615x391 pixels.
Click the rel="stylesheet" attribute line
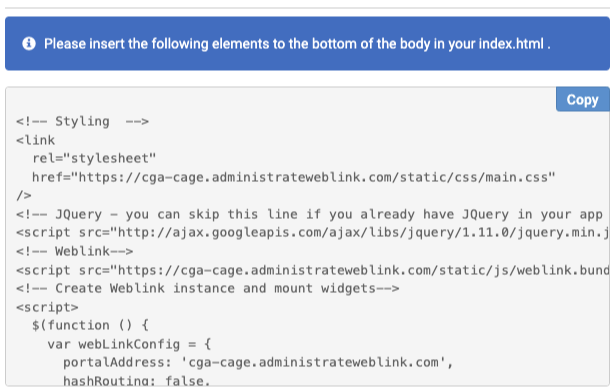click(x=94, y=158)
